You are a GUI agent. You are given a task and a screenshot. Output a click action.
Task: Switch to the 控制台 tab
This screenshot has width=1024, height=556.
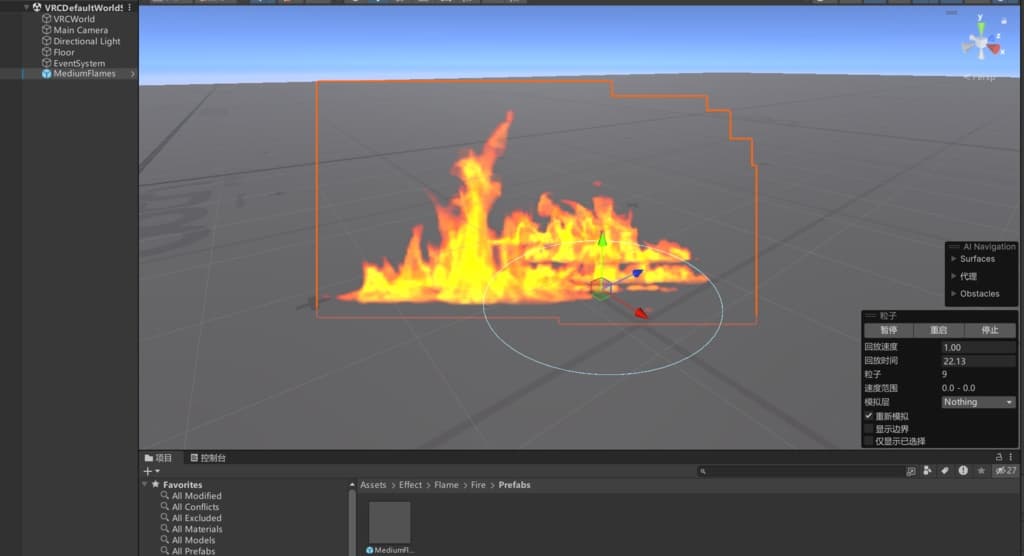(x=208, y=458)
